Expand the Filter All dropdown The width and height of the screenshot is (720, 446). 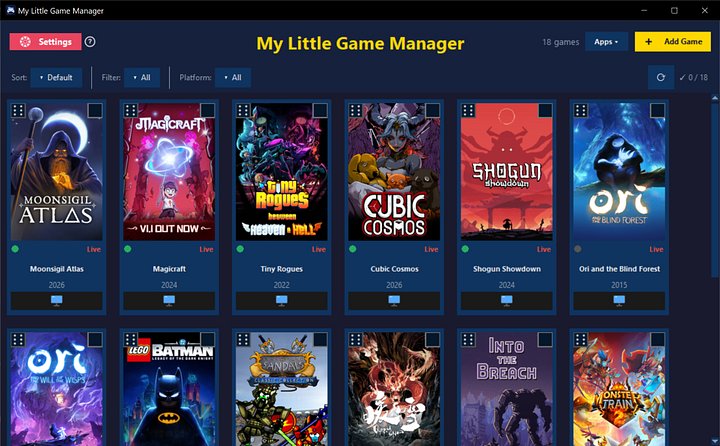tap(142, 78)
